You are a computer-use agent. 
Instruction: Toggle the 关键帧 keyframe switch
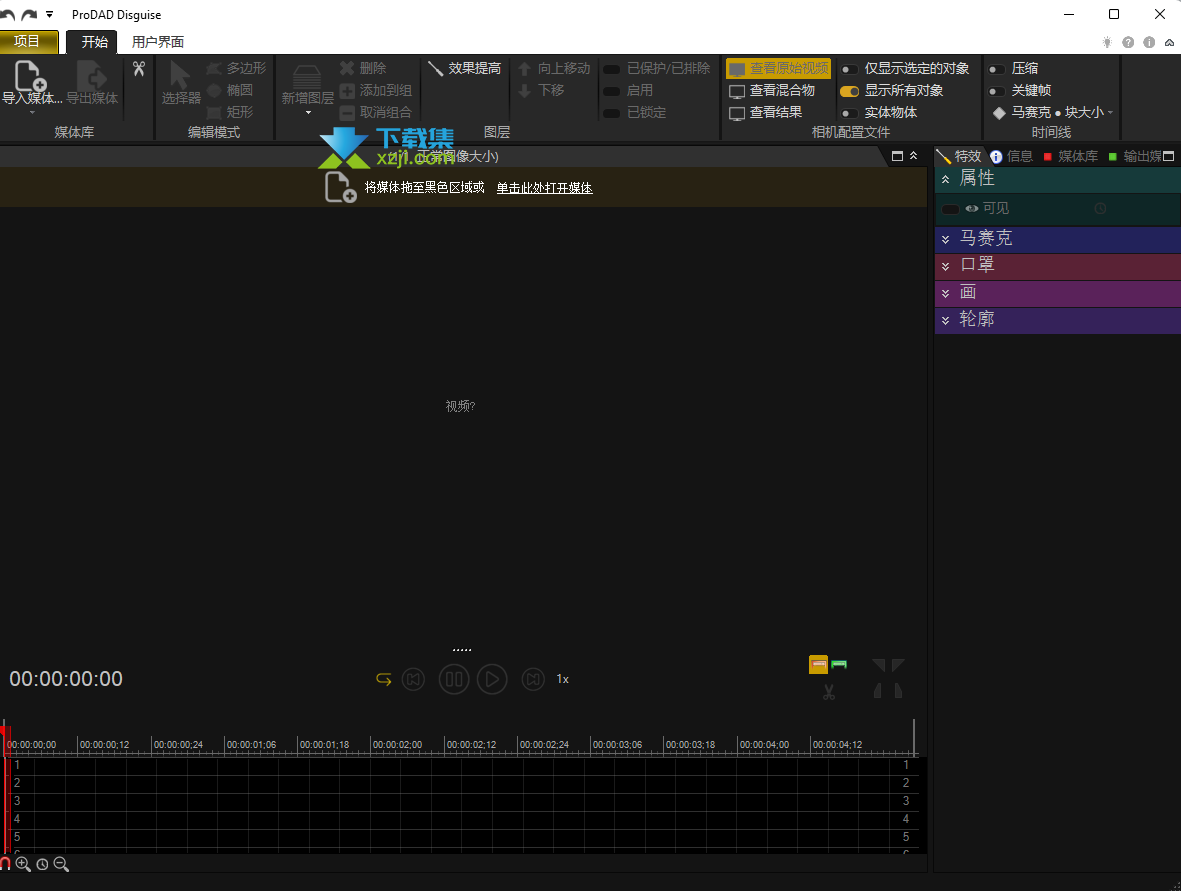pyautogui.click(x=996, y=91)
